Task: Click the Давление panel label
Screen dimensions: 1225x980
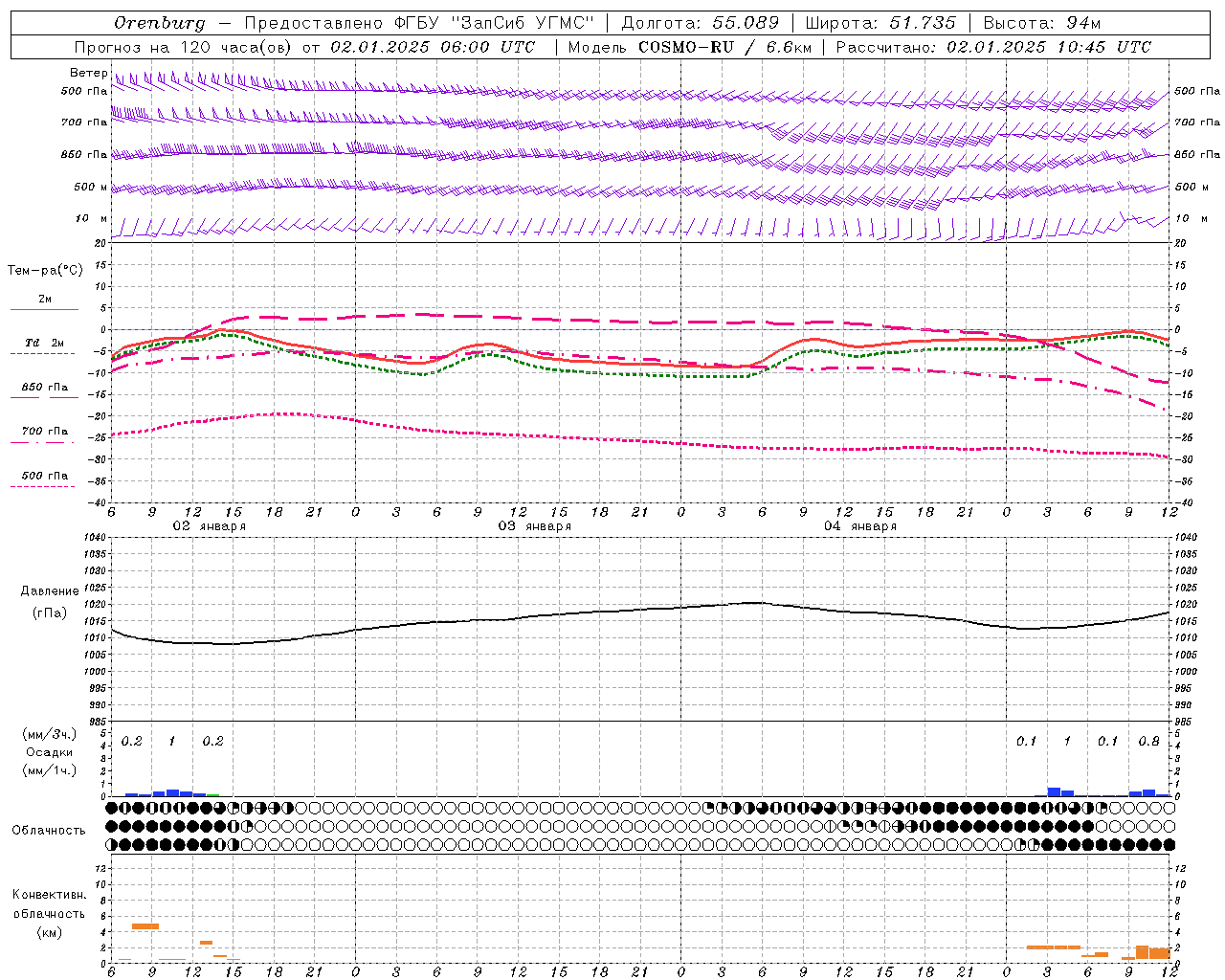Action: (50, 591)
